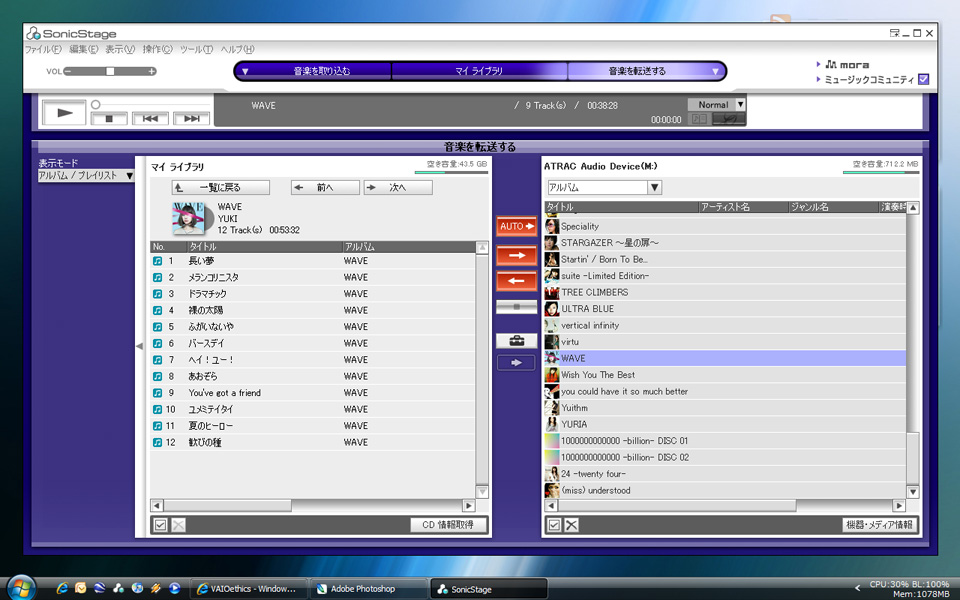Transfer selection to device with red right arrow
This screenshot has height=600, width=960.
pyautogui.click(x=516, y=255)
